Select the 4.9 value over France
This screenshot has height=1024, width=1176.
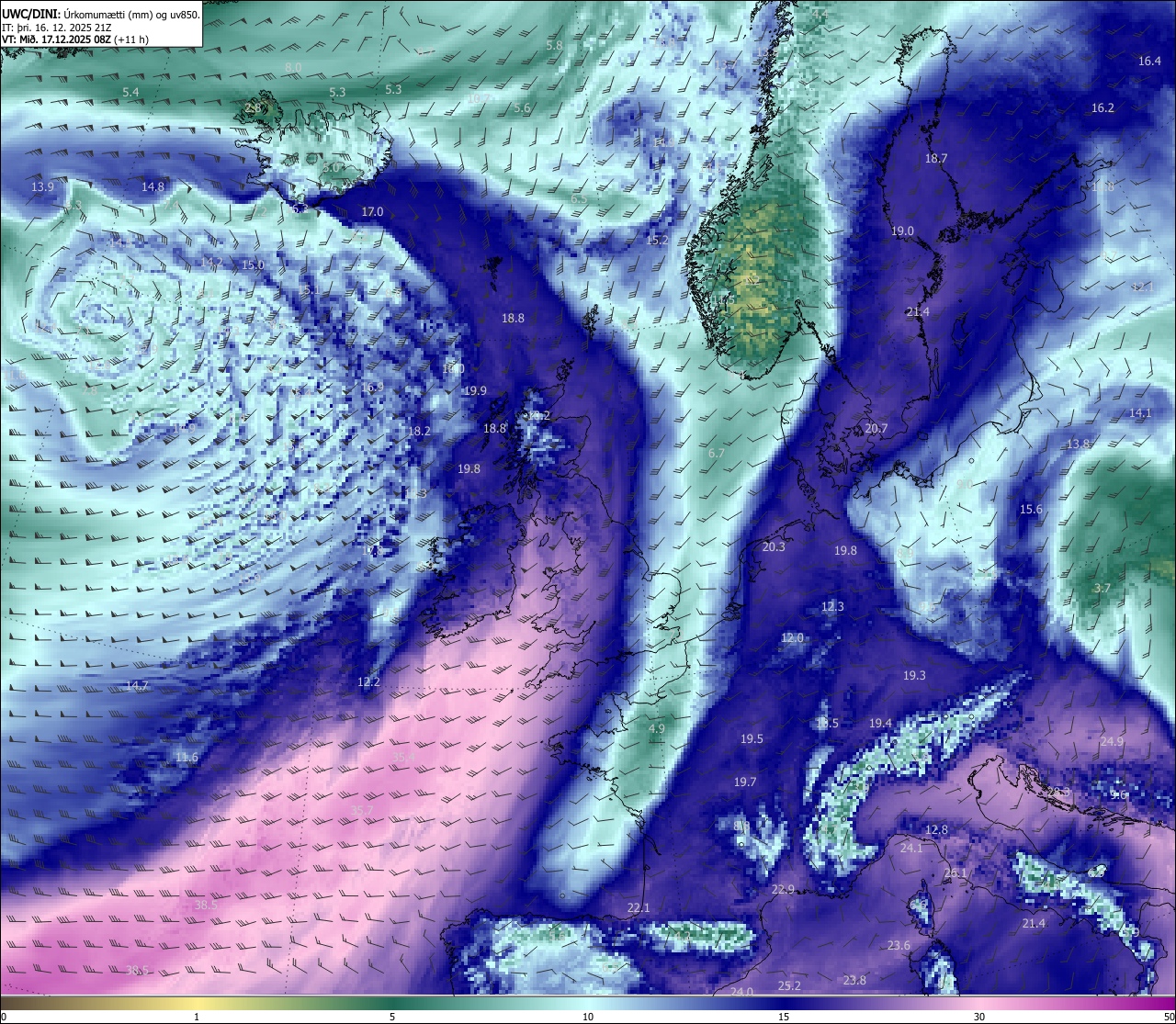coord(656,728)
